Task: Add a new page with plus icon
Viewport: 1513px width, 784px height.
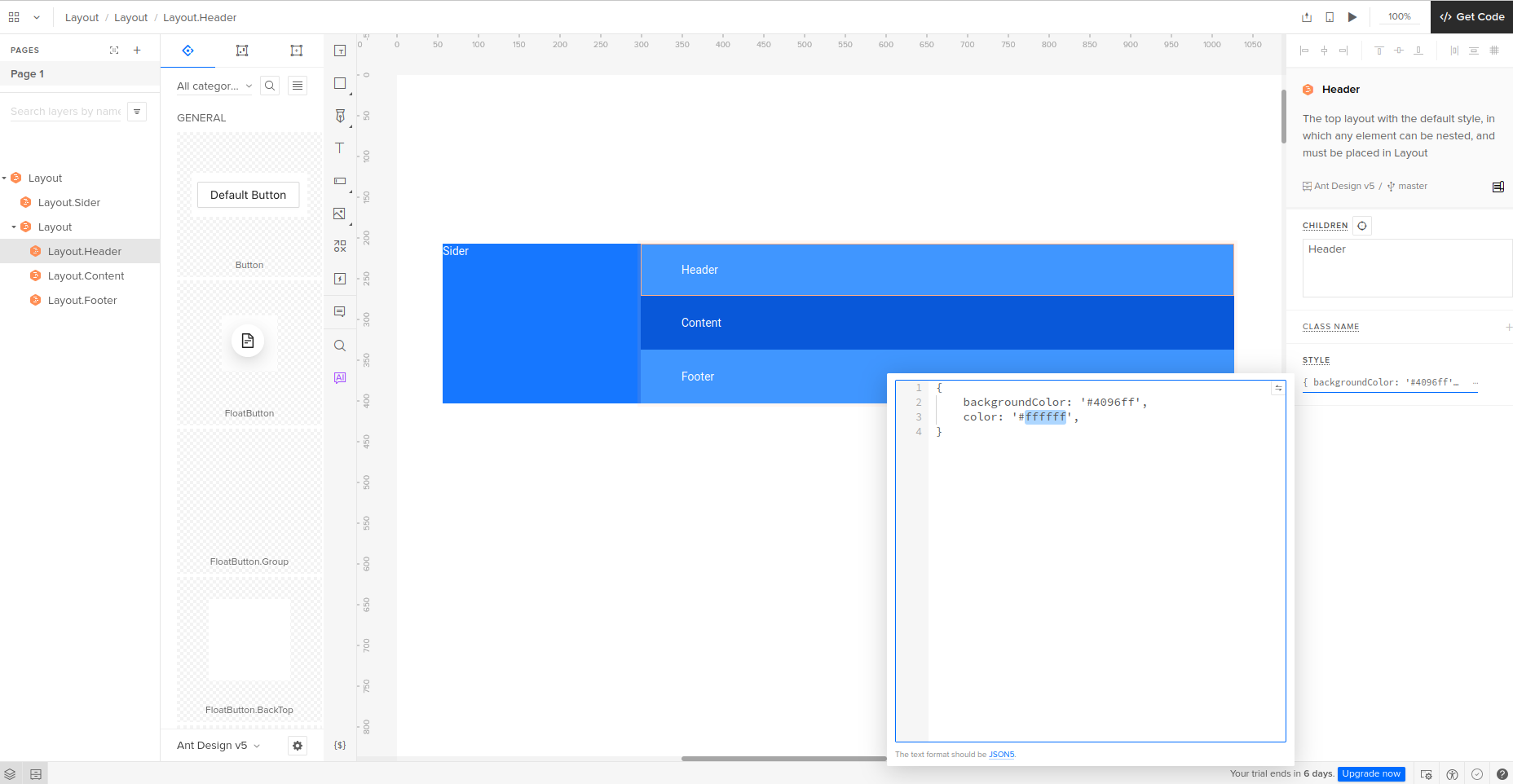Action: pos(137,51)
